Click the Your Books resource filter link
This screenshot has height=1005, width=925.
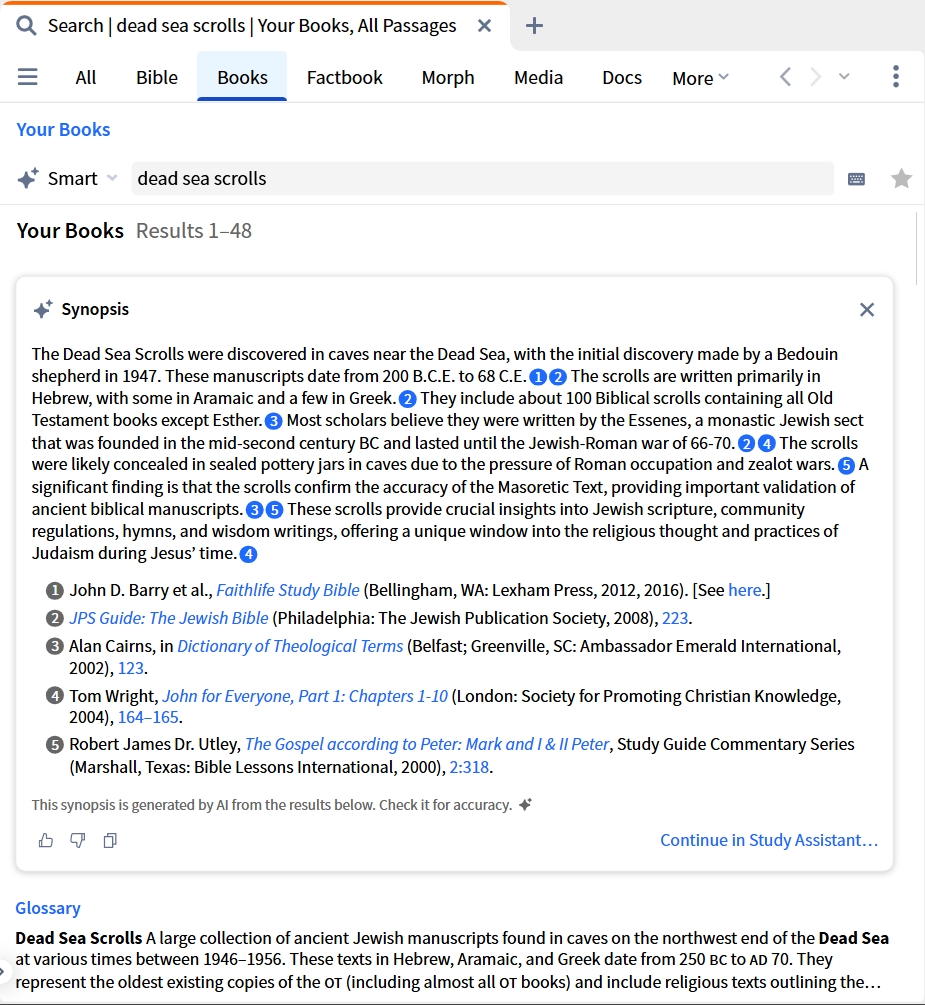click(x=63, y=129)
